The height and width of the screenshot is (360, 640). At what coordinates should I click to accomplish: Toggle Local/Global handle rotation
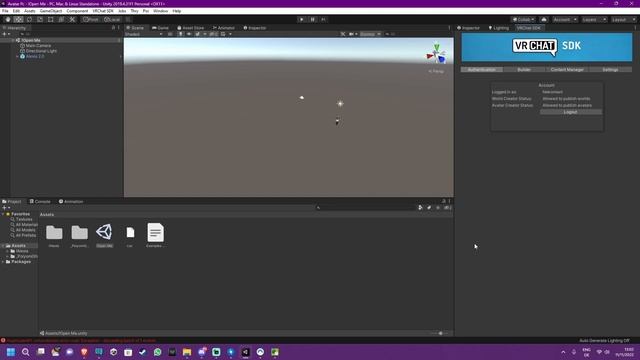pos(112,19)
